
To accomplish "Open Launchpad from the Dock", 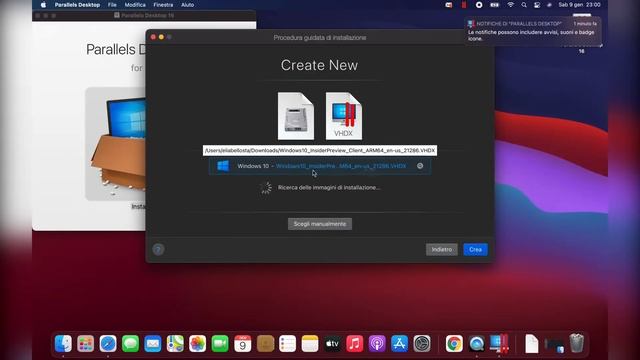I will click(86, 344).
